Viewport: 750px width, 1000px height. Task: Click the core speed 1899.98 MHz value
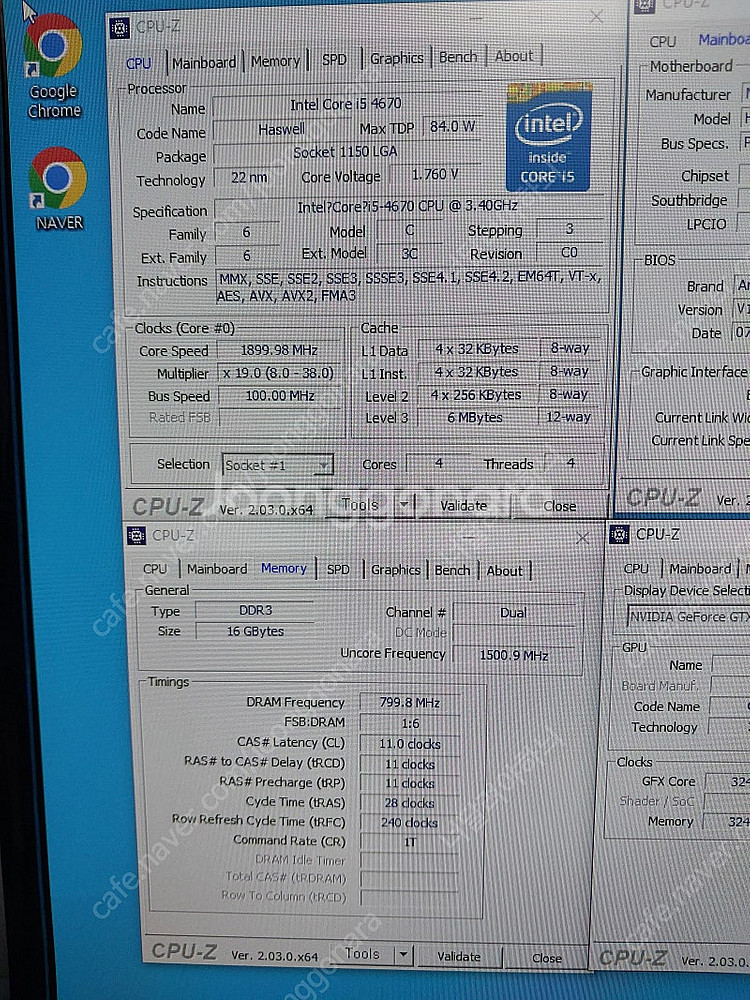[x=279, y=350]
